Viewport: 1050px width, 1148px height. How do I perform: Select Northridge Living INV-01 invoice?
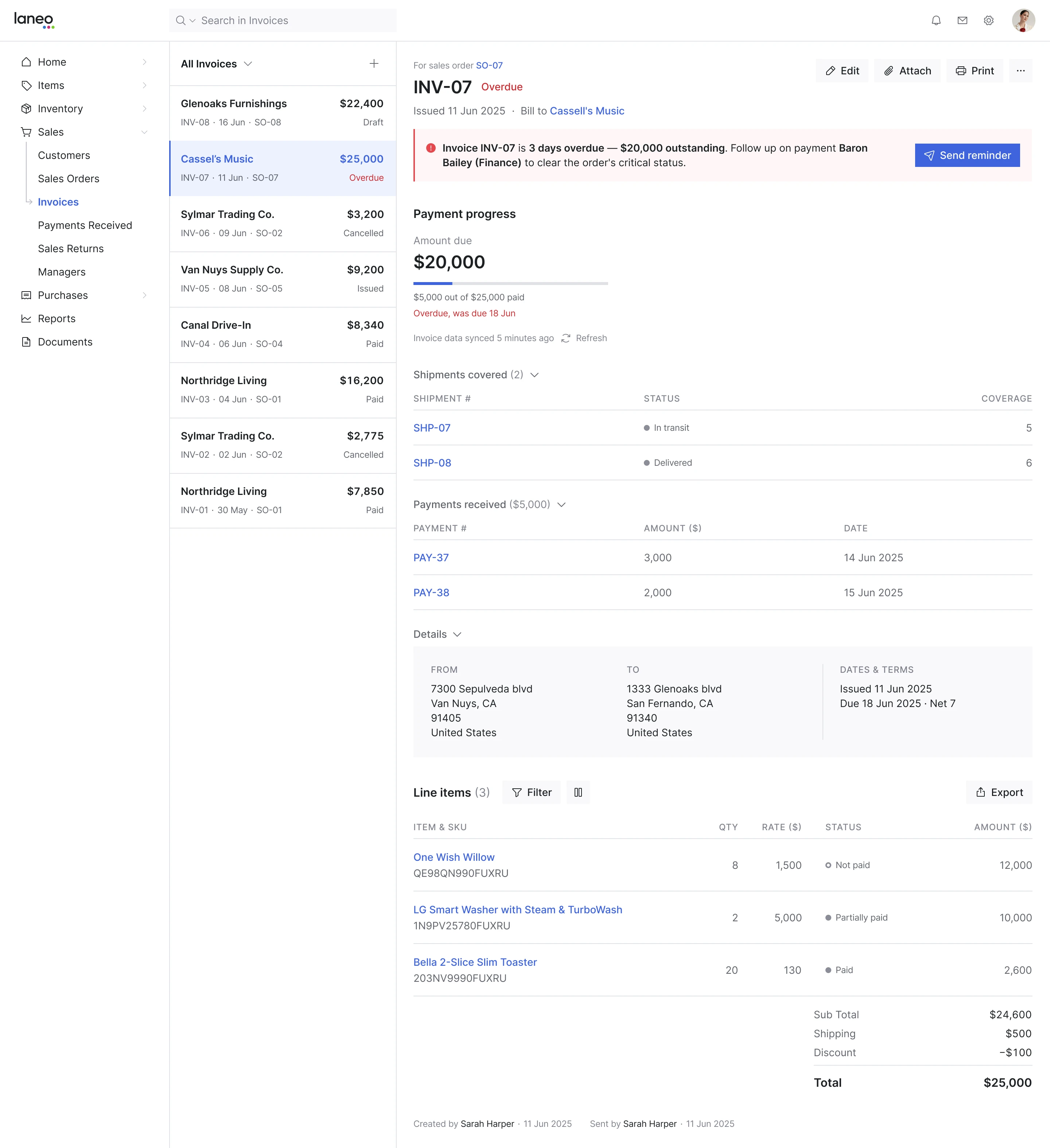(x=283, y=500)
